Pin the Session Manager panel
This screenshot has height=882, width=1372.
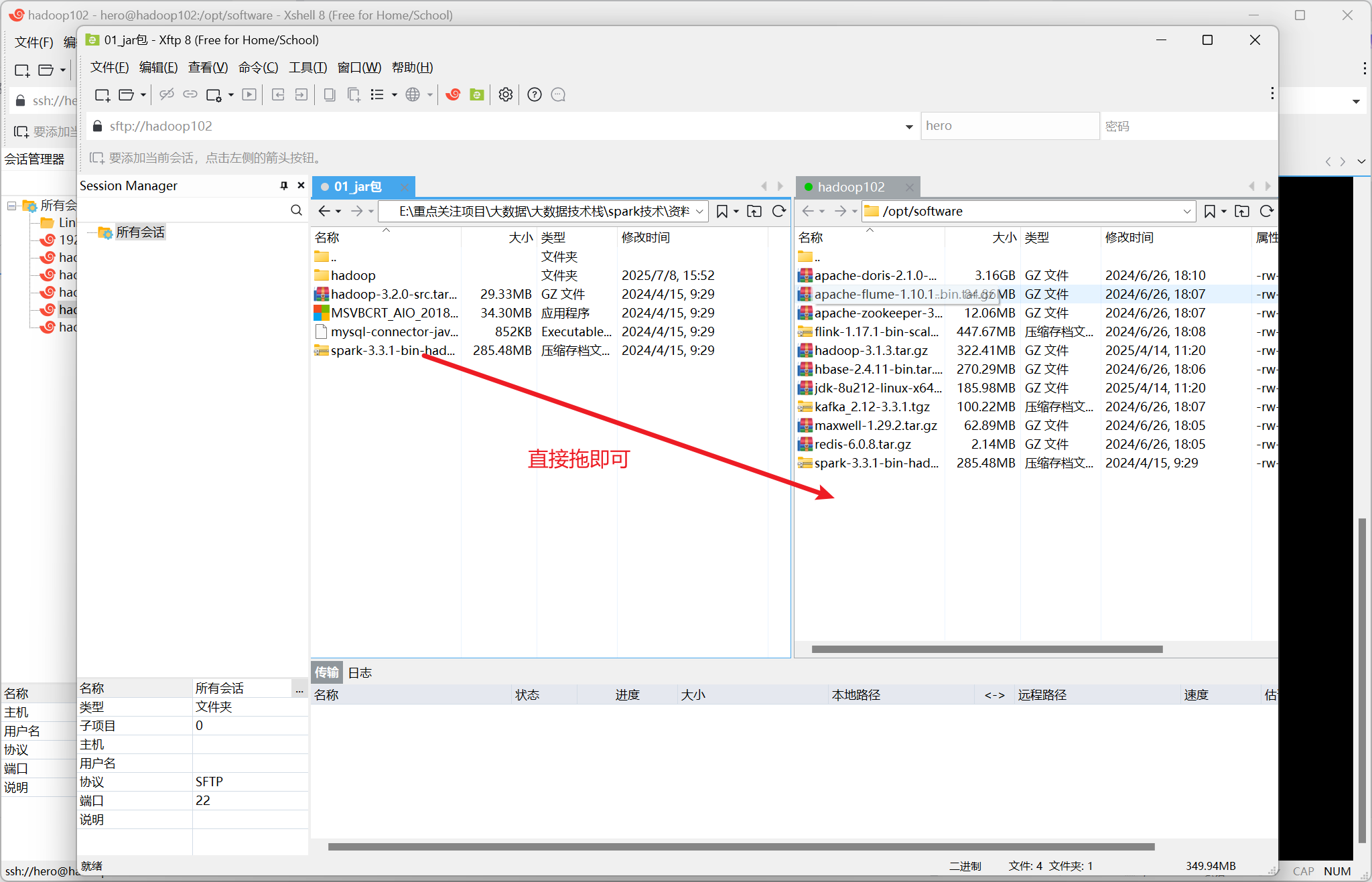click(x=283, y=186)
